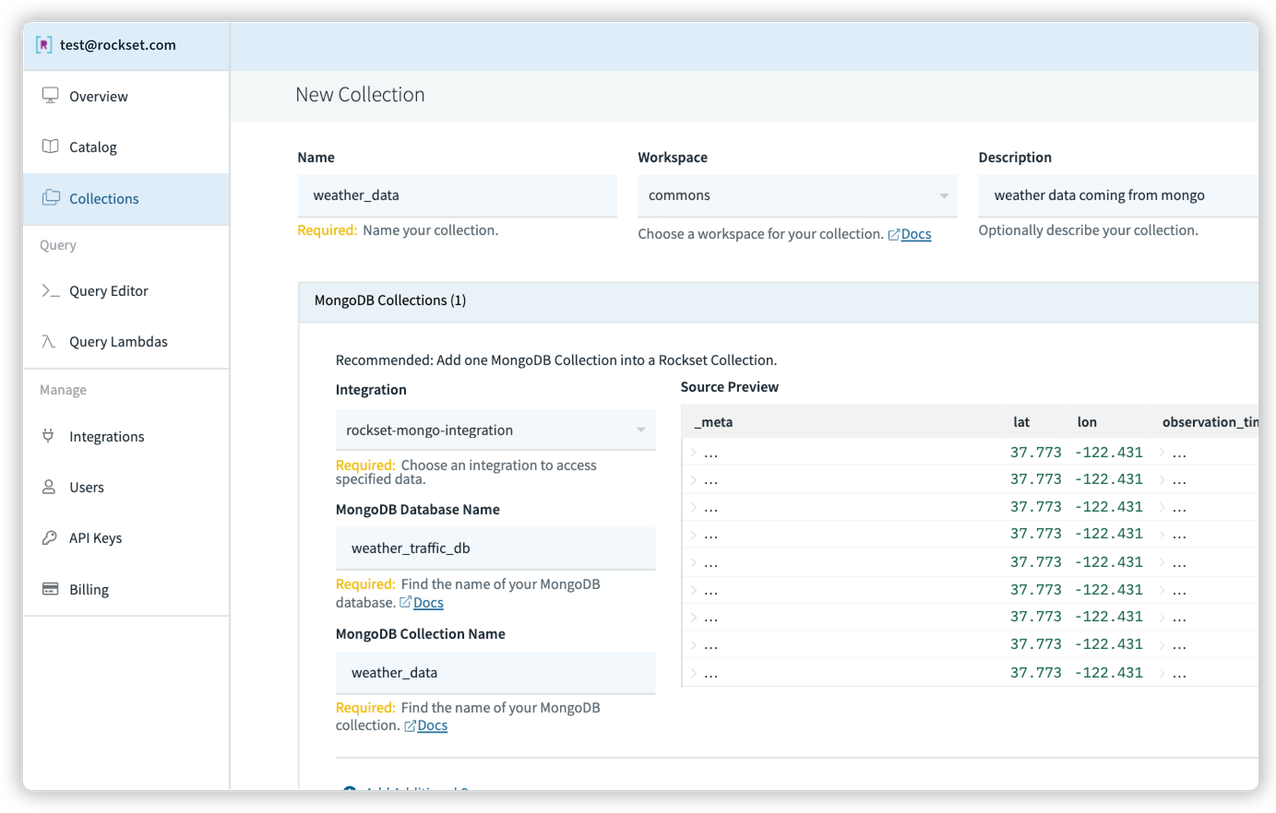
Task: Open the Docs link under Workspace
Action: (x=915, y=235)
